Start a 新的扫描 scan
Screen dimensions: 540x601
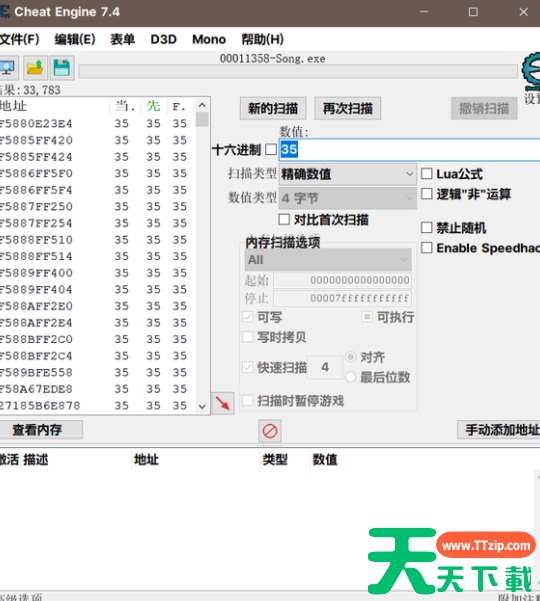click(x=273, y=108)
